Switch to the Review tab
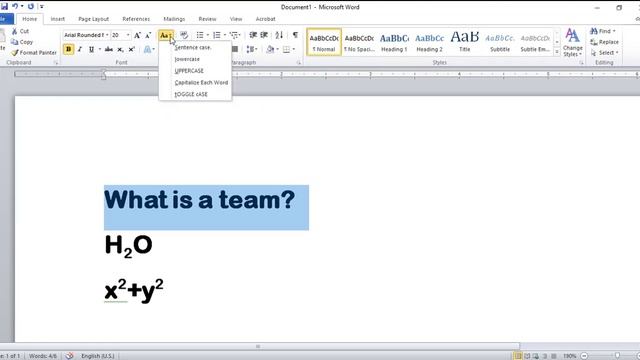 [x=207, y=19]
